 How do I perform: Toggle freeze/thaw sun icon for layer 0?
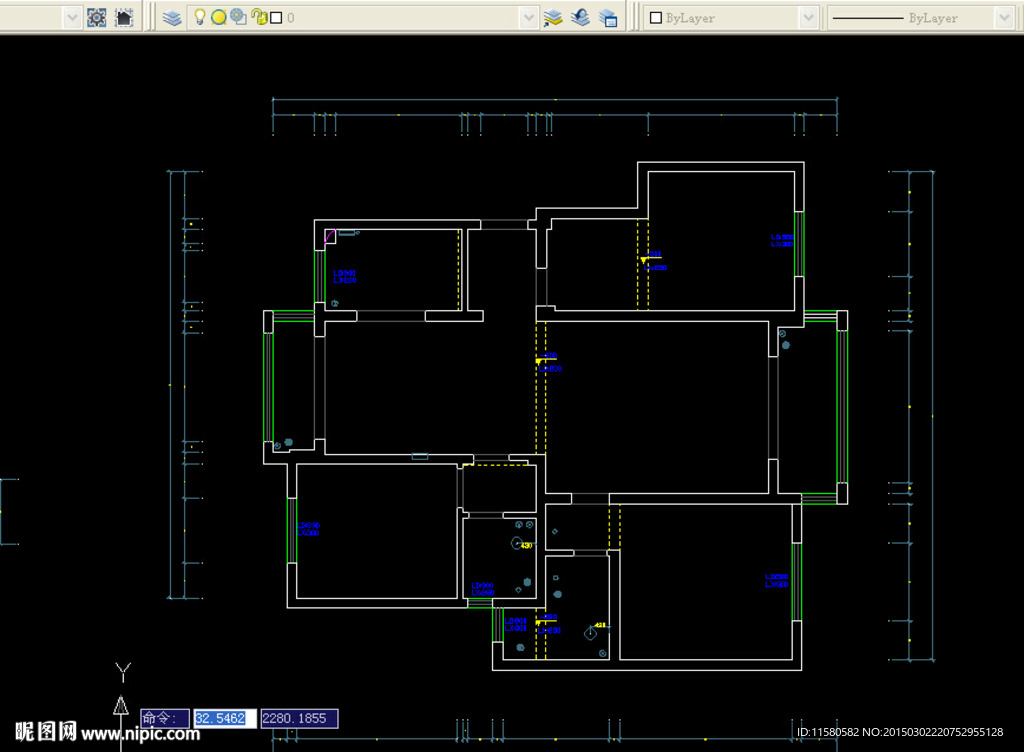click(219, 17)
